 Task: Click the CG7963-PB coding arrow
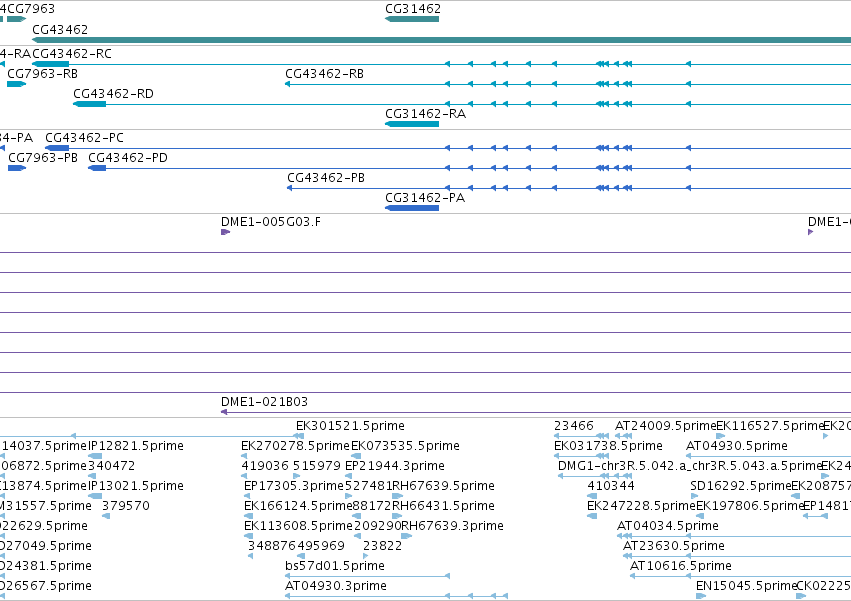coord(17,168)
